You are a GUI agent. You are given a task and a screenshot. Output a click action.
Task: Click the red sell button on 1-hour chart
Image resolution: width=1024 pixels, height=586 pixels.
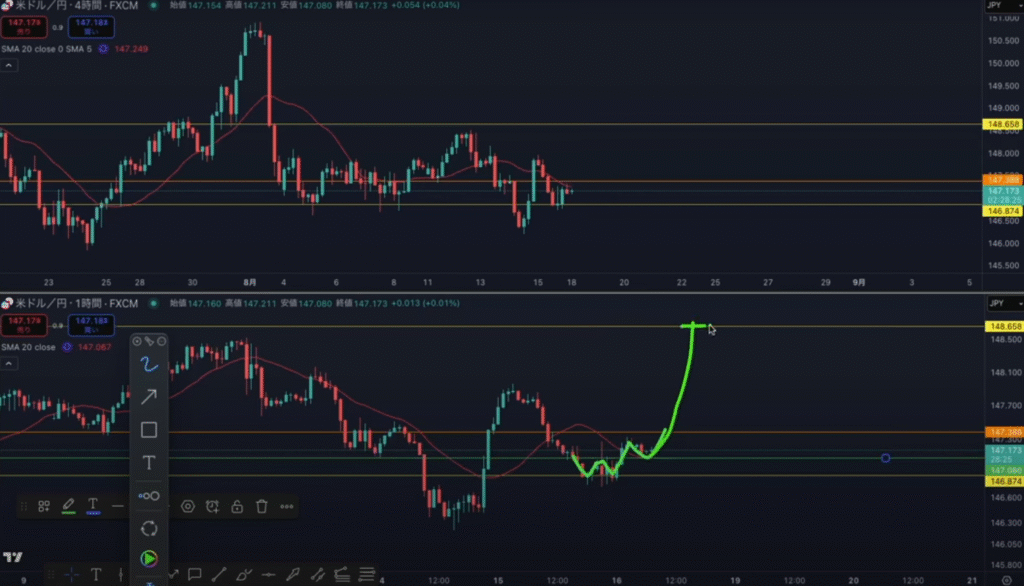click(24, 325)
